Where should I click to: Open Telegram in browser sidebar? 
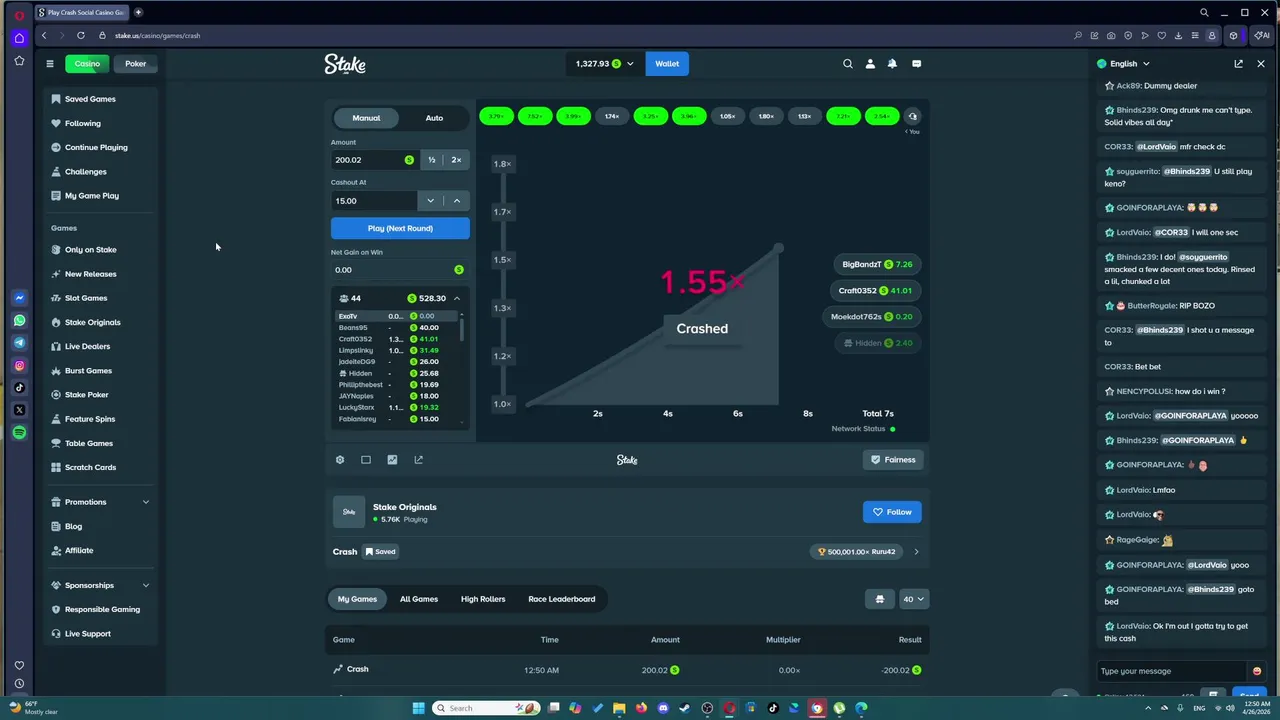(x=19, y=343)
